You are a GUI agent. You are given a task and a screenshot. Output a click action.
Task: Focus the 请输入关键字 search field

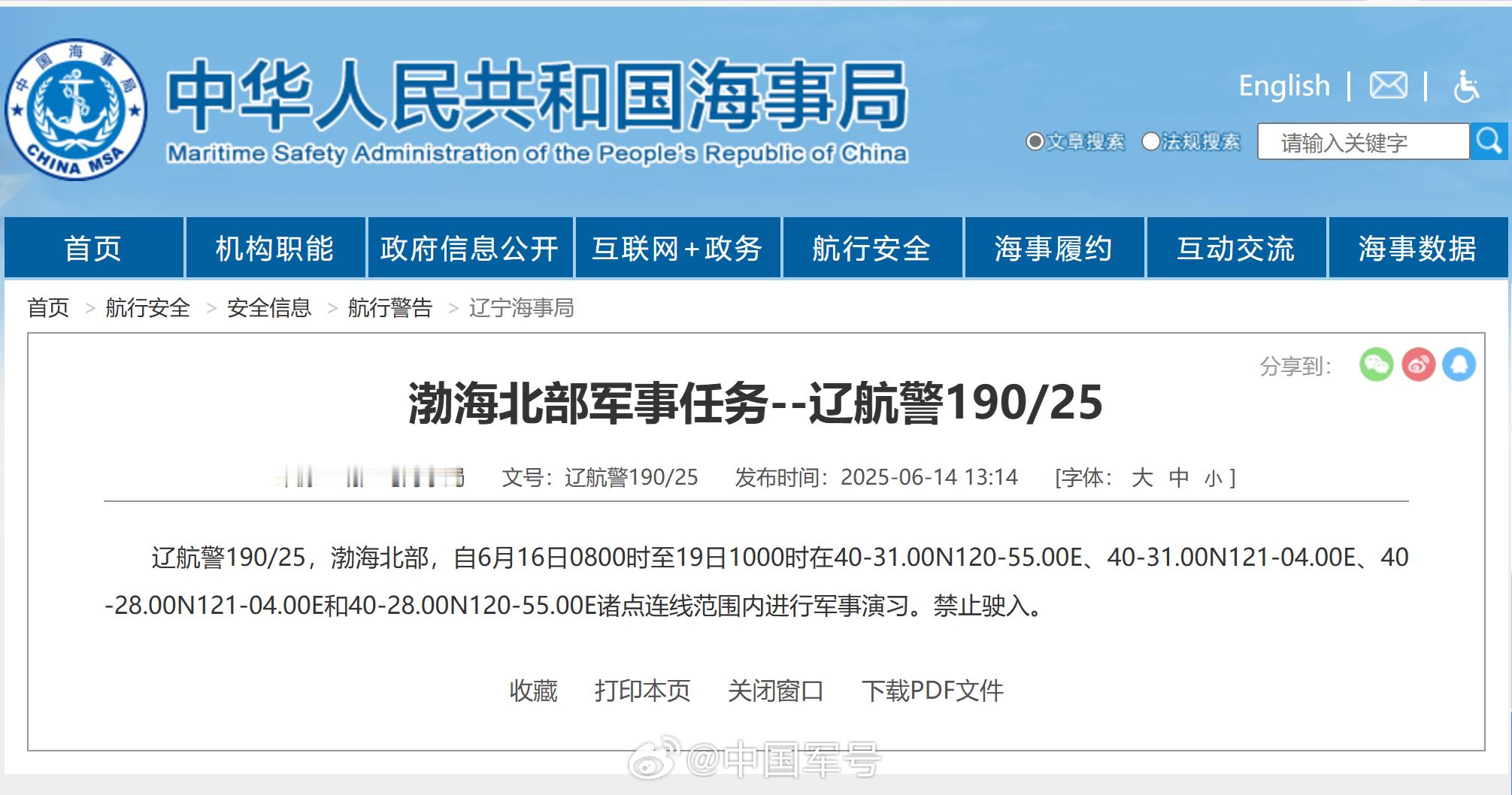tap(1363, 141)
